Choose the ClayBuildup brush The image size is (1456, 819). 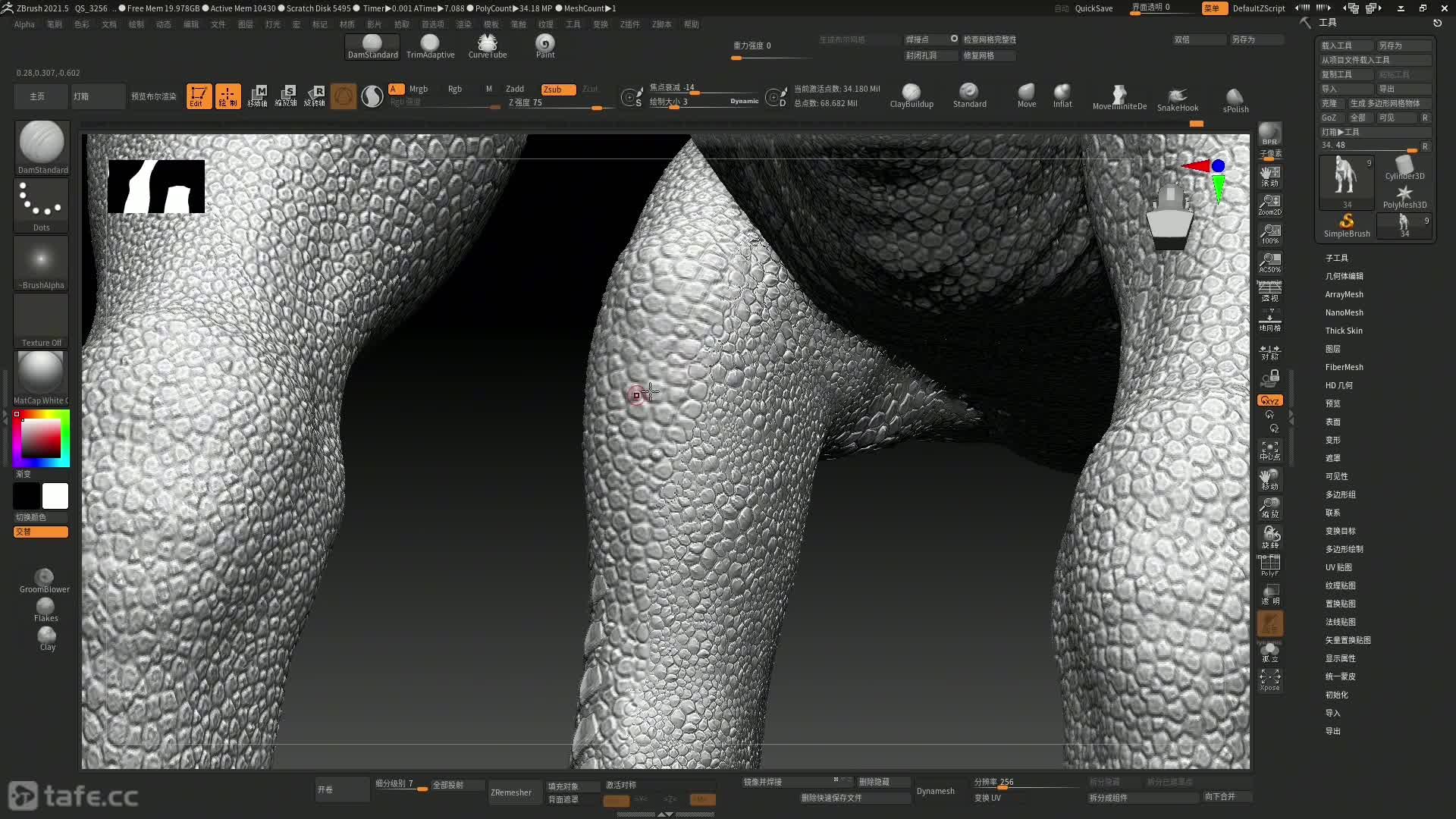(912, 96)
